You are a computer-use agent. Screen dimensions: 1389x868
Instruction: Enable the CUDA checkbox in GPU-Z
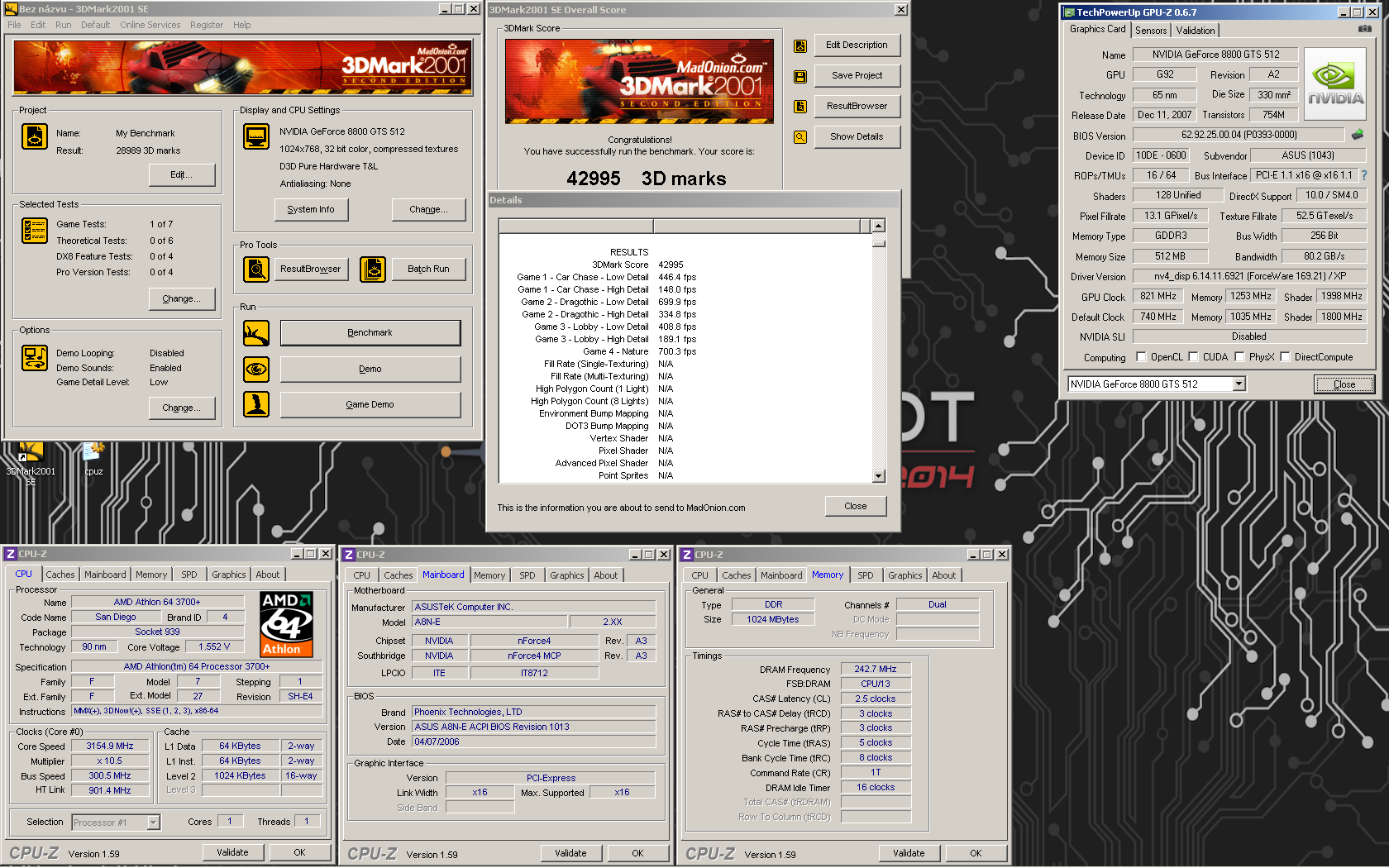click(x=1193, y=357)
